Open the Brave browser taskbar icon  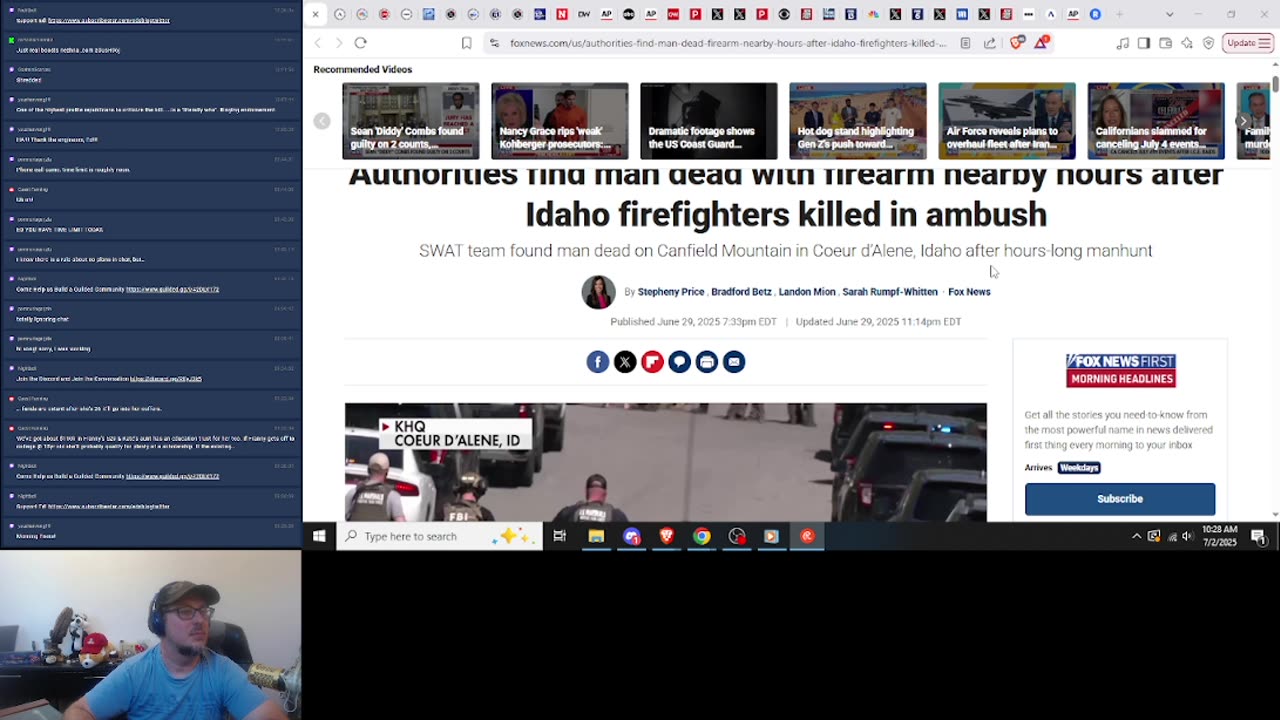tap(666, 536)
